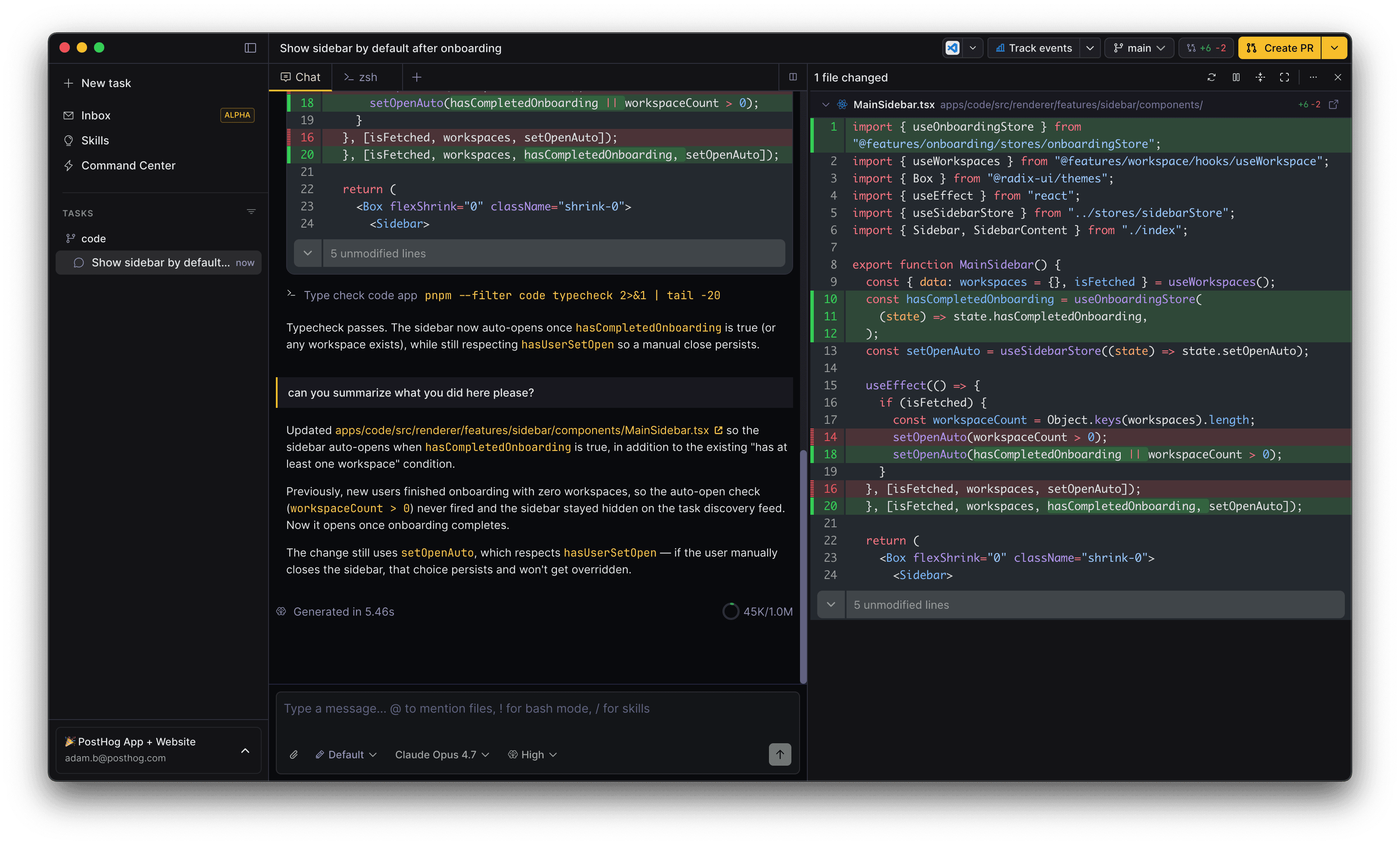Toggle split view in chat panel

(793, 77)
